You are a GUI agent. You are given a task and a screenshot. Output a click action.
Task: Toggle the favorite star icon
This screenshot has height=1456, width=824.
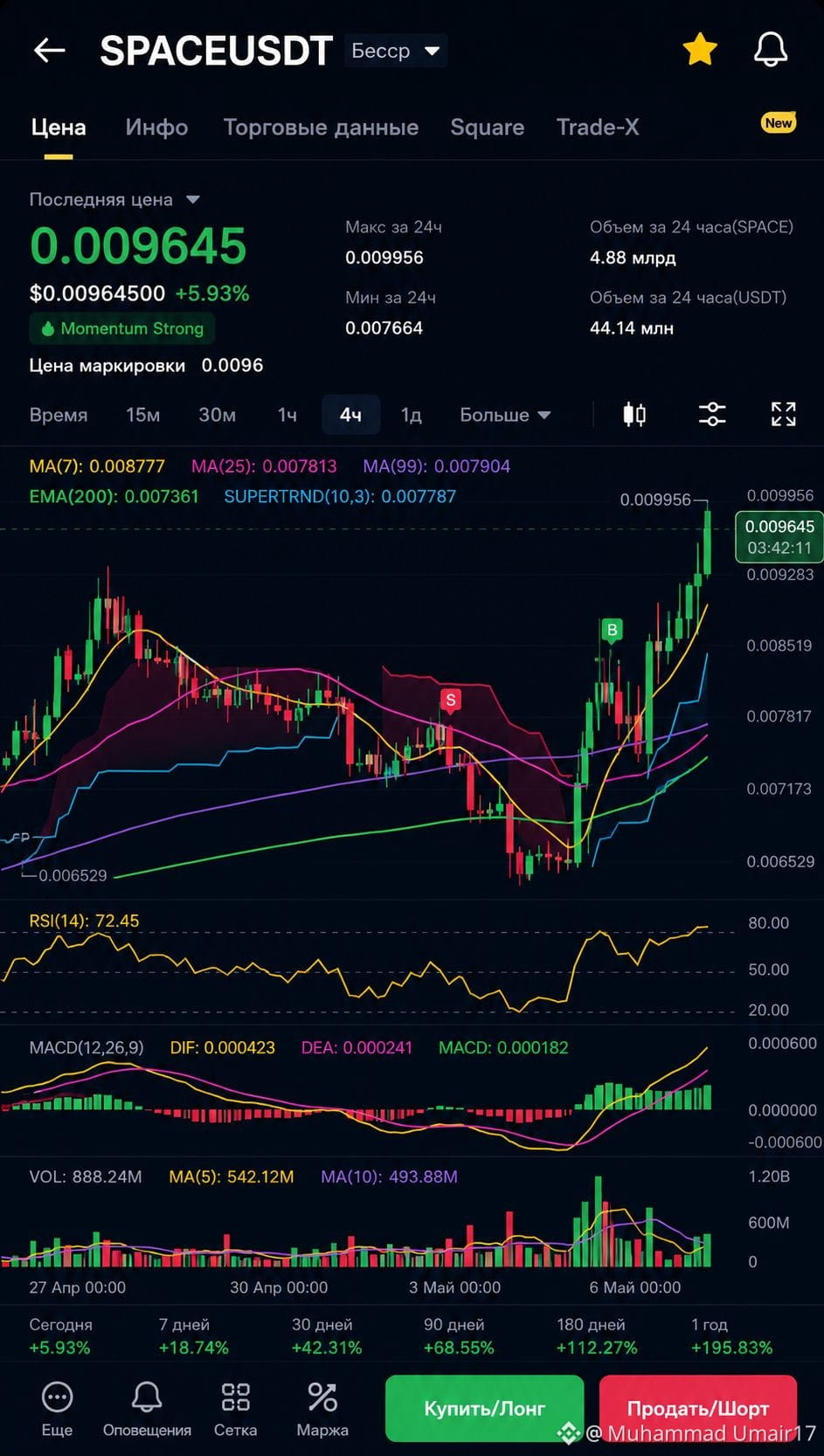pyautogui.click(x=700, y=50)
